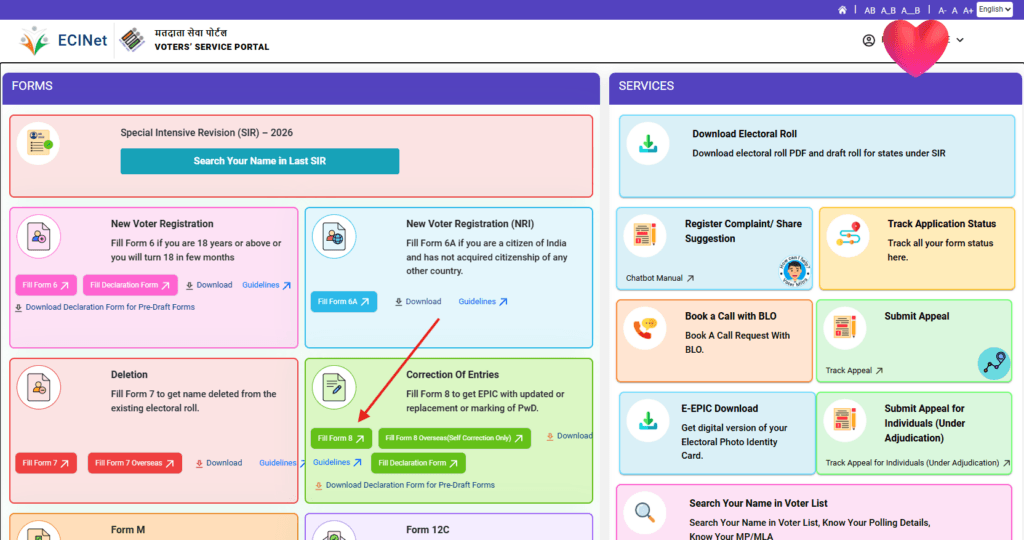Click the Register Complaint card icon
1024x540 pixels.
645,235
